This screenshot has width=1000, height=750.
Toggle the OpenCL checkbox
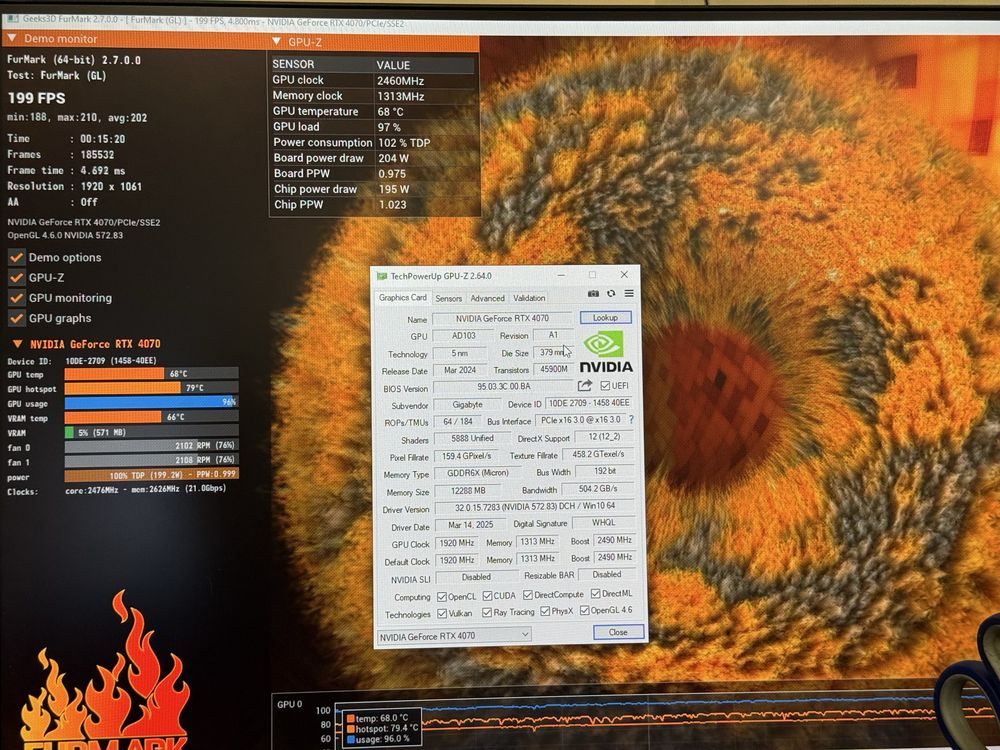click(x=442, y=597)
